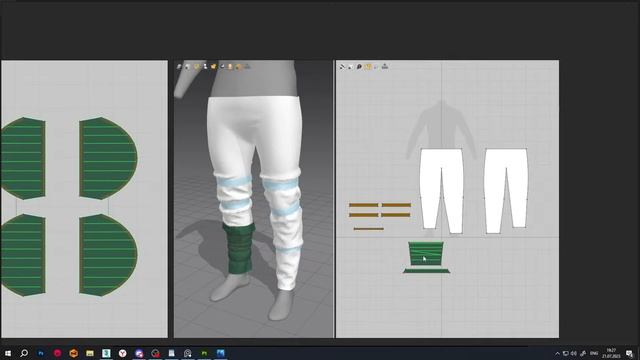Show hidden tray icons chevron
640x360 pixels.
click(557, 353)
